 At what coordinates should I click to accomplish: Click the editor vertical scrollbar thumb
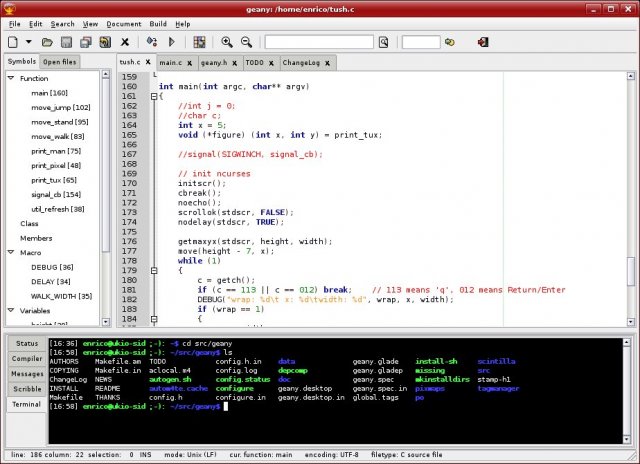(x=631, y=271)
